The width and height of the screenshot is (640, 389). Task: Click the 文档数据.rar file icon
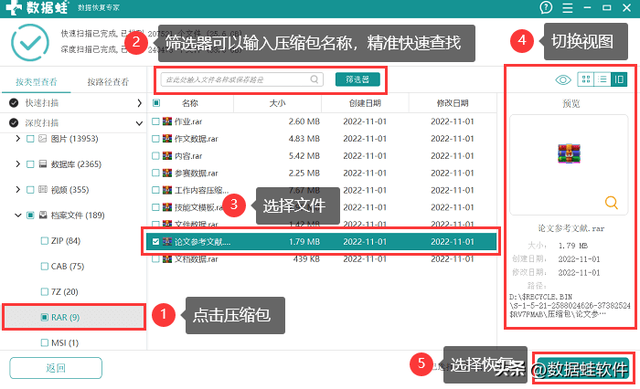click(167, 258)
